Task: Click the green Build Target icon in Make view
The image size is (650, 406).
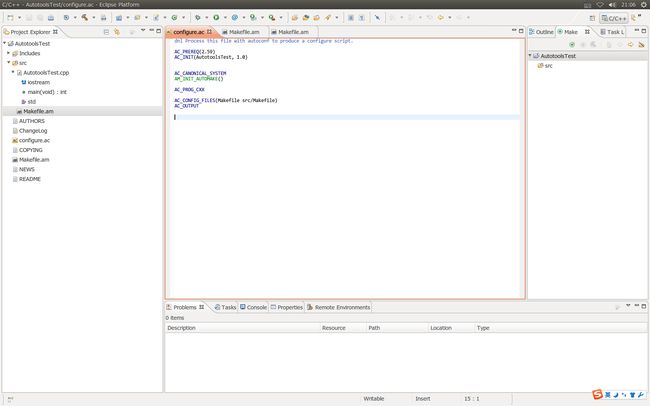Action: click(x=572, y=44)
